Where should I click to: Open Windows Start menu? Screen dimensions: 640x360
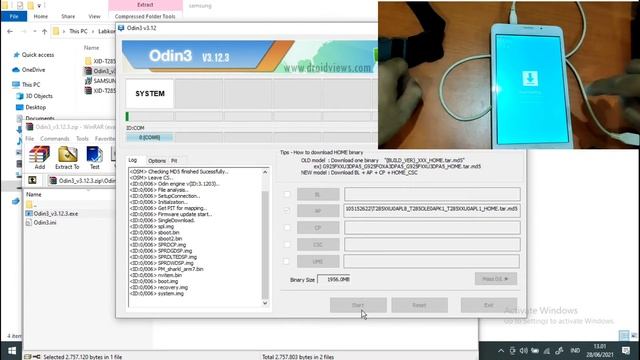pyautogui.click(x=12, y=351)
